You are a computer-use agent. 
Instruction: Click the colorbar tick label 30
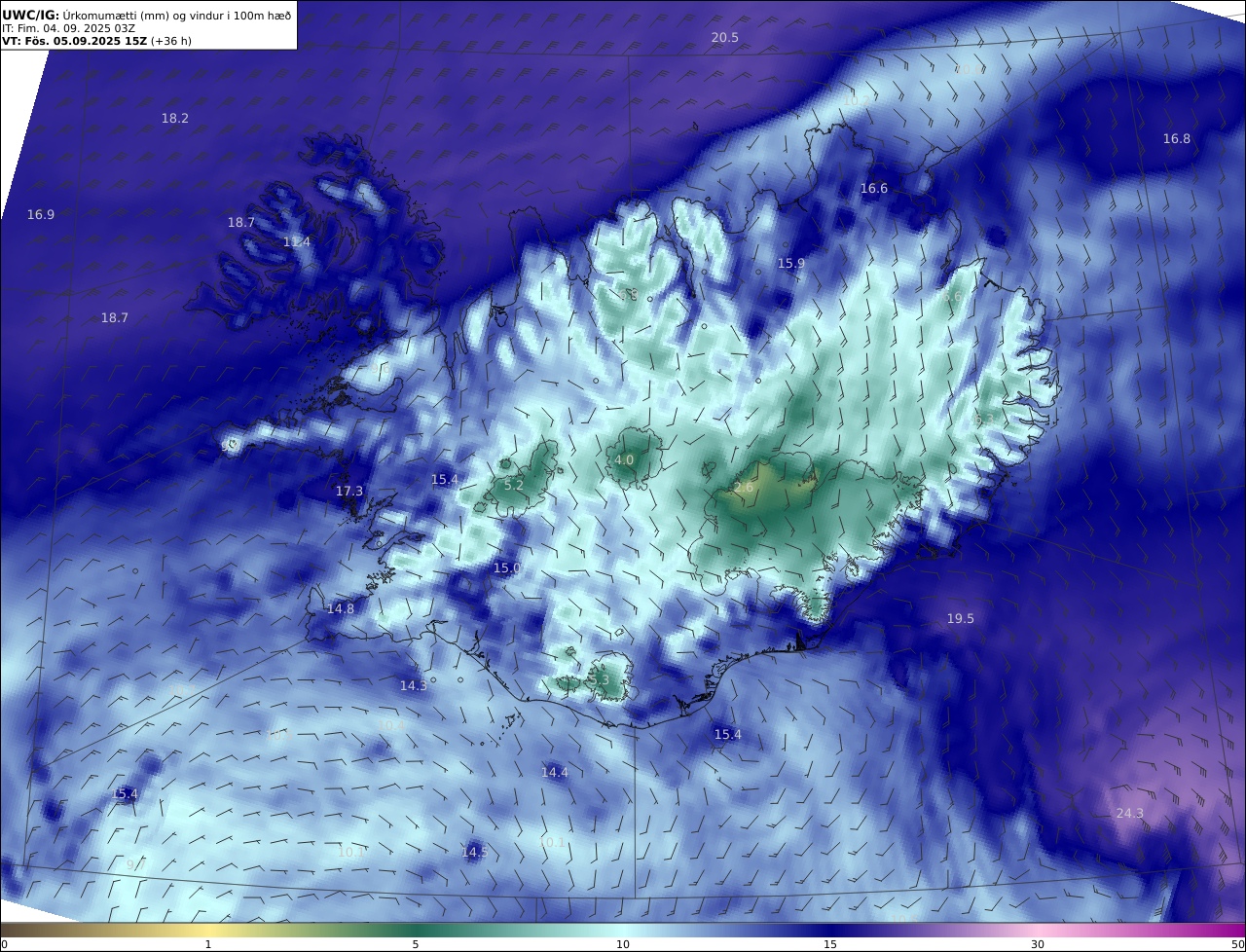1038,944
